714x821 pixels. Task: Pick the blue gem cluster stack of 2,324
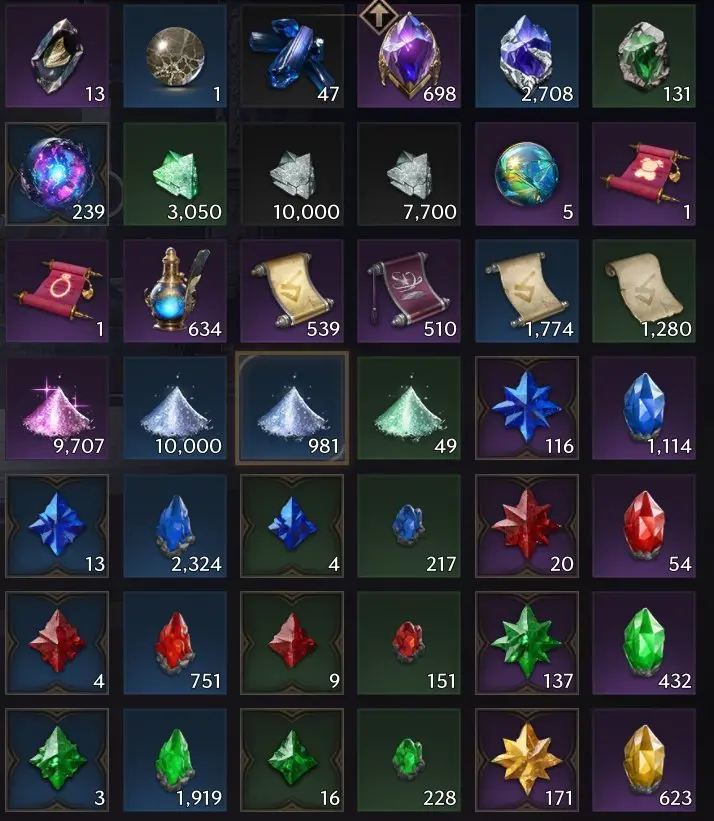tap(175, 526)
